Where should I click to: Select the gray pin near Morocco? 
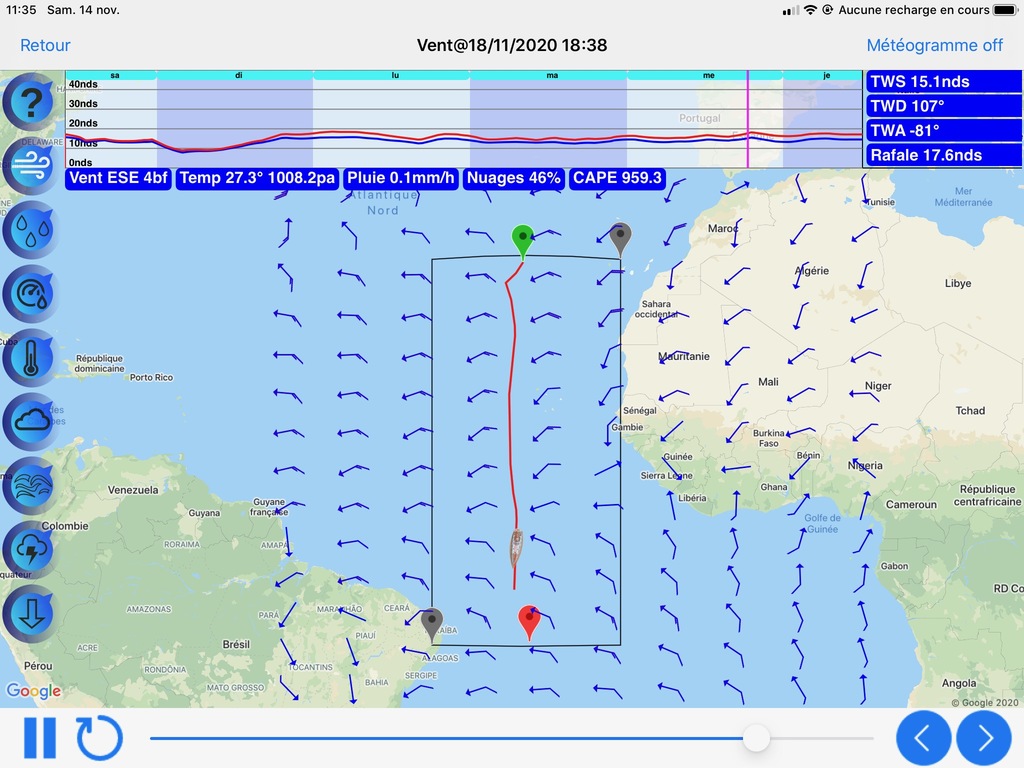620,239
